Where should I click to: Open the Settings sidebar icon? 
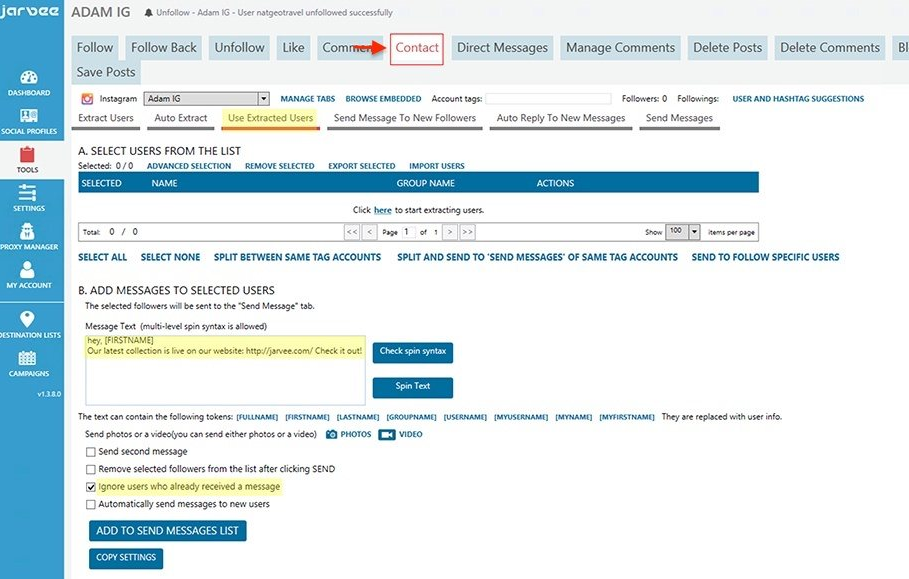tap(28, 198)
